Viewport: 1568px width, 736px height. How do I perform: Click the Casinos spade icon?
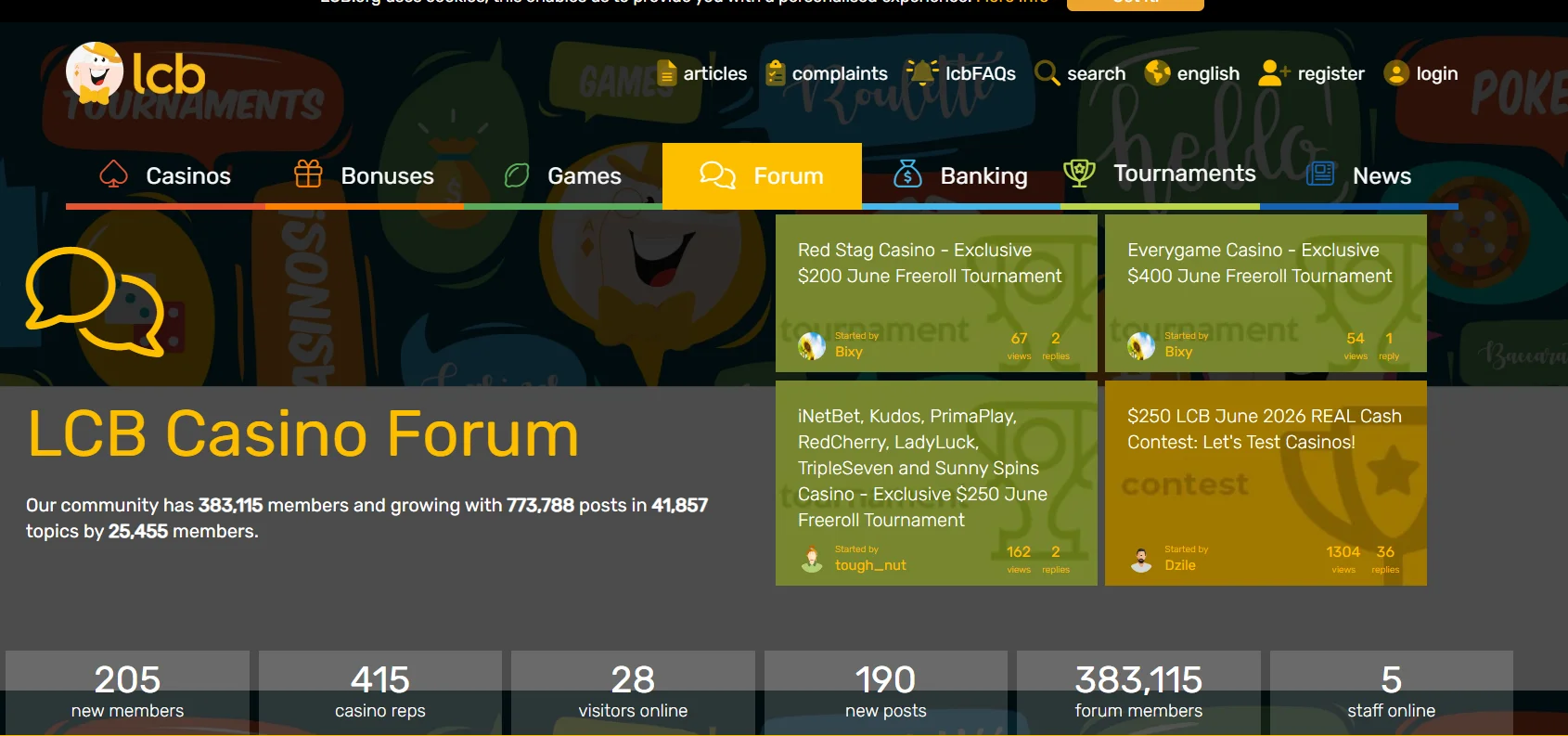pyautogui.click(x=113, y=174)
